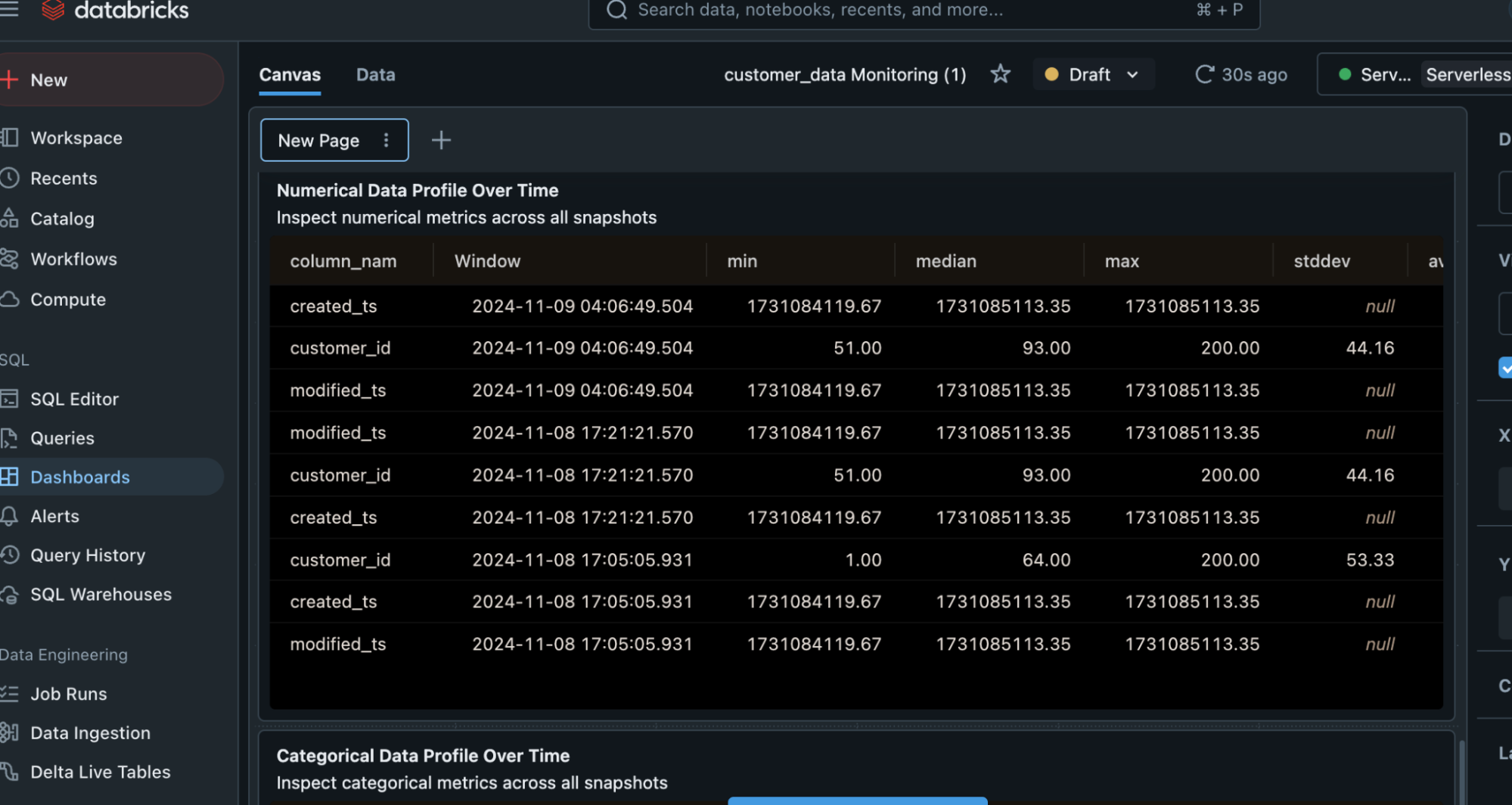1512x805 pixels.
Task: Click the Databricks logo
Action: [x=115, y=10]
